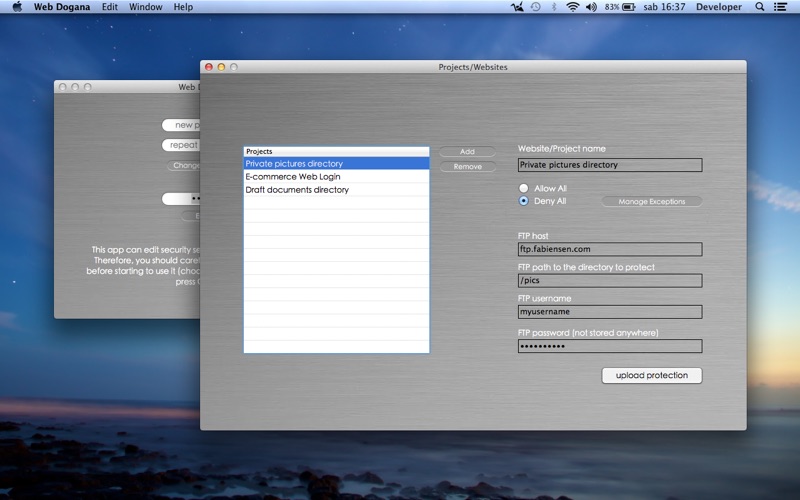Open the Window menu
Screen dimensions: 800x500
click(145, 7)
